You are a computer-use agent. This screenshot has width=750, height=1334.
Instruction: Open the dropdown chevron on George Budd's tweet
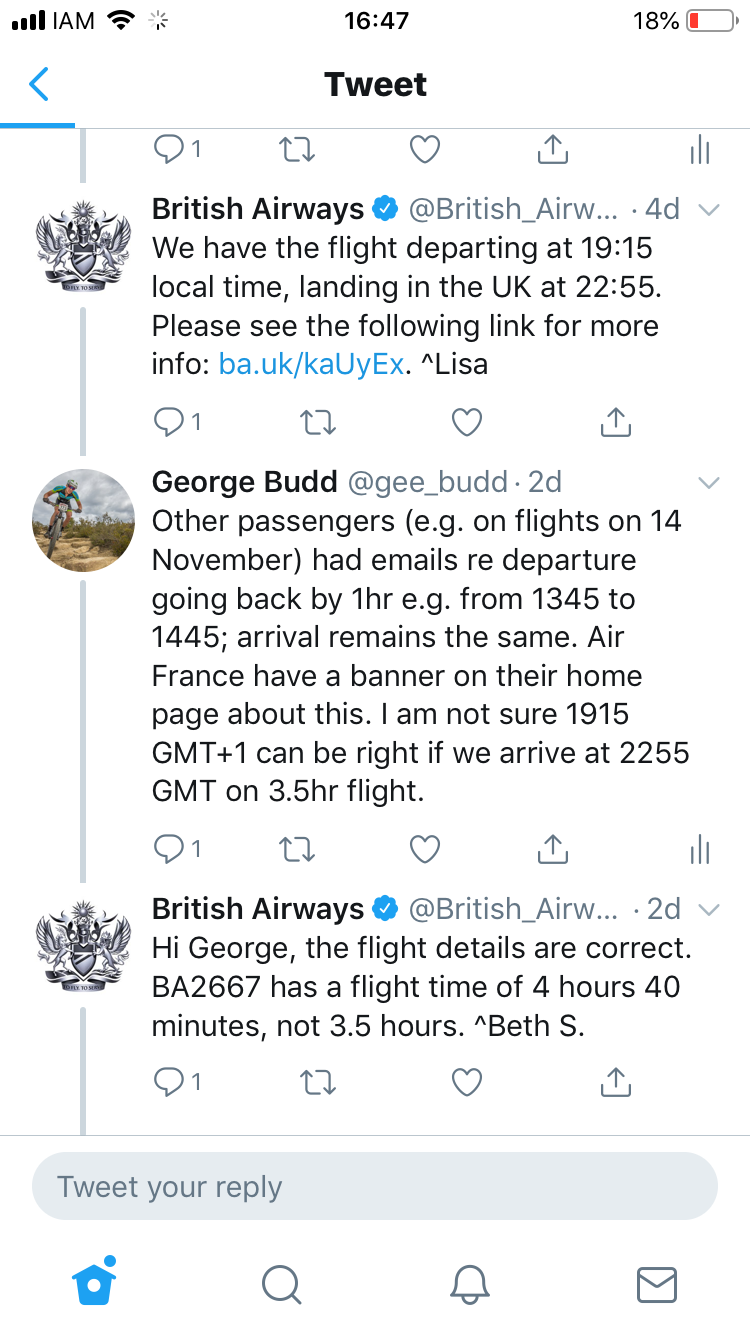click(709, 483)
